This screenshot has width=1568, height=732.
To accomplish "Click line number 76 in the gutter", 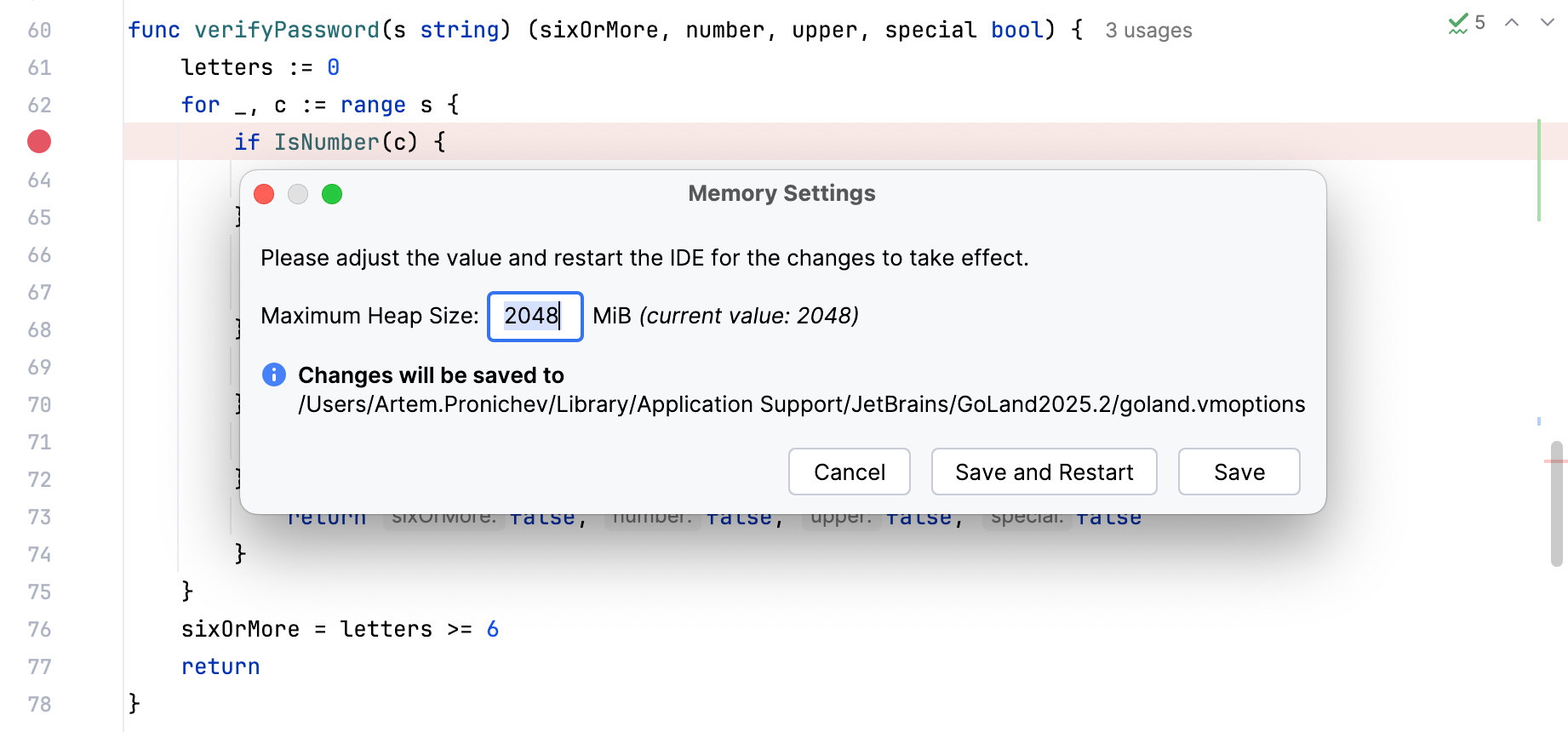I will click(39, 629).
